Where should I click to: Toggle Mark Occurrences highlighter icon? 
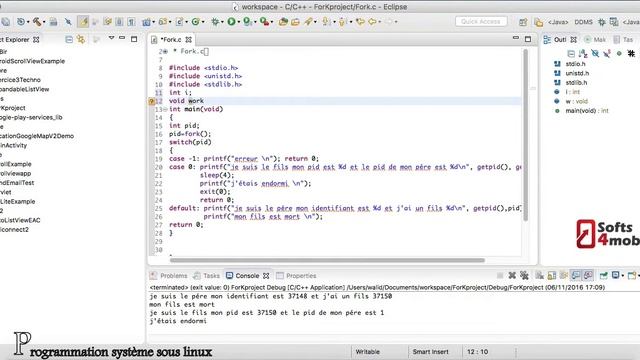pyautogui.click(x=83, y=22)
